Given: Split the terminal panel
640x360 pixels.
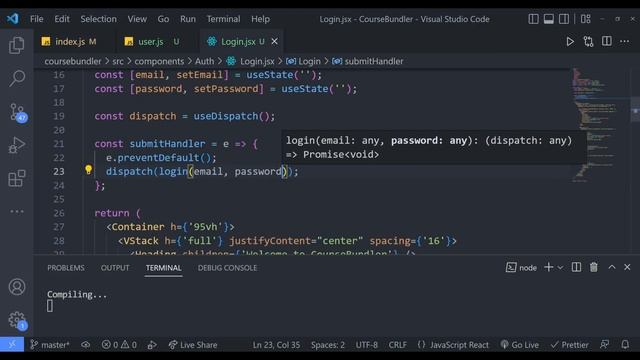Looking at the screenshot, I should point(576,267).
